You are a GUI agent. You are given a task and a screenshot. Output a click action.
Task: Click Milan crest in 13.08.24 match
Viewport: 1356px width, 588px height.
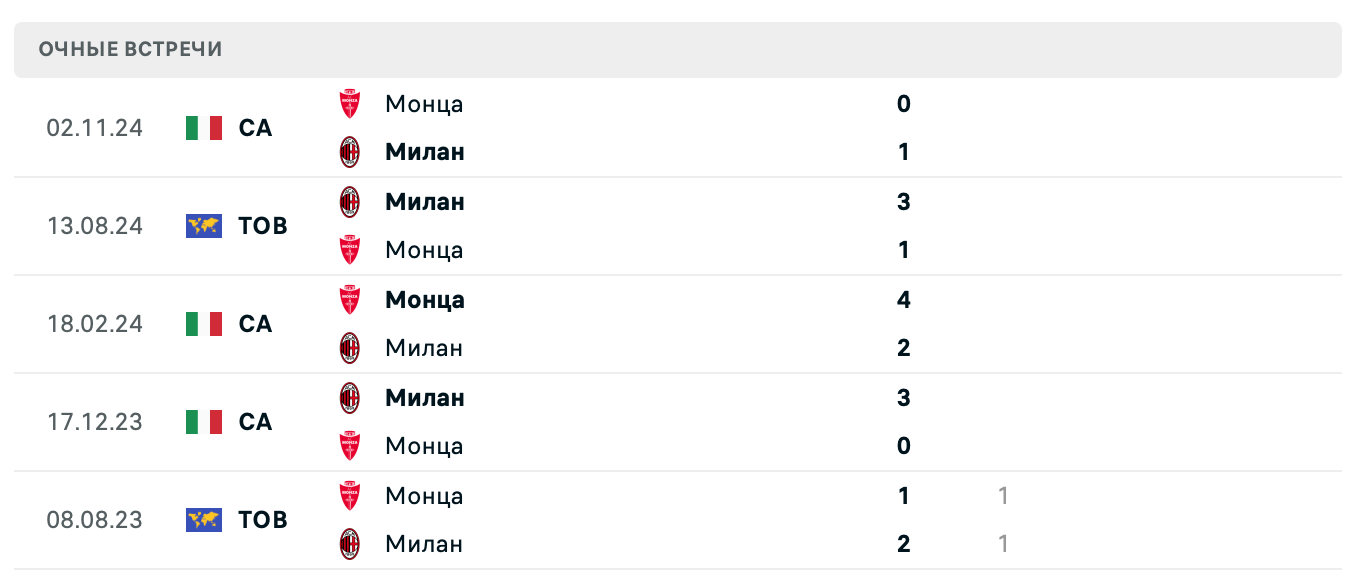coord(349,202)
